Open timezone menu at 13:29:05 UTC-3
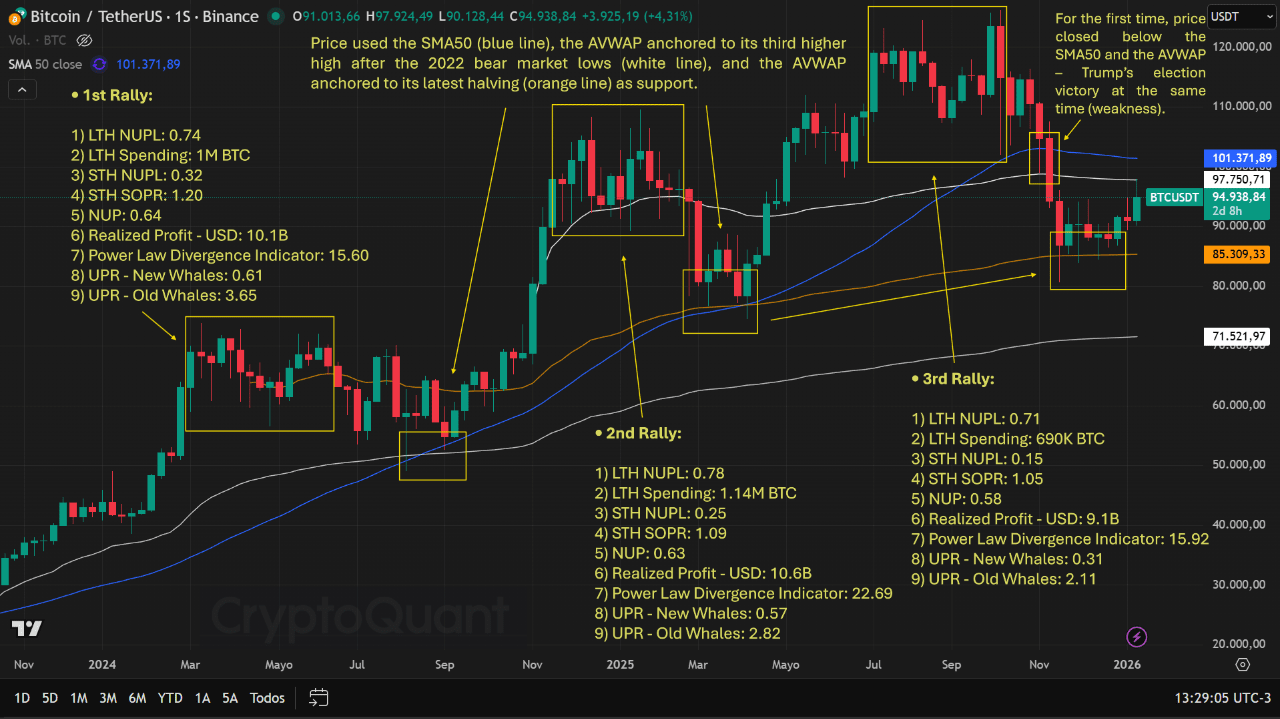Image resolution: width=1280 pixels, height=719 pixels. (1221, 698)
